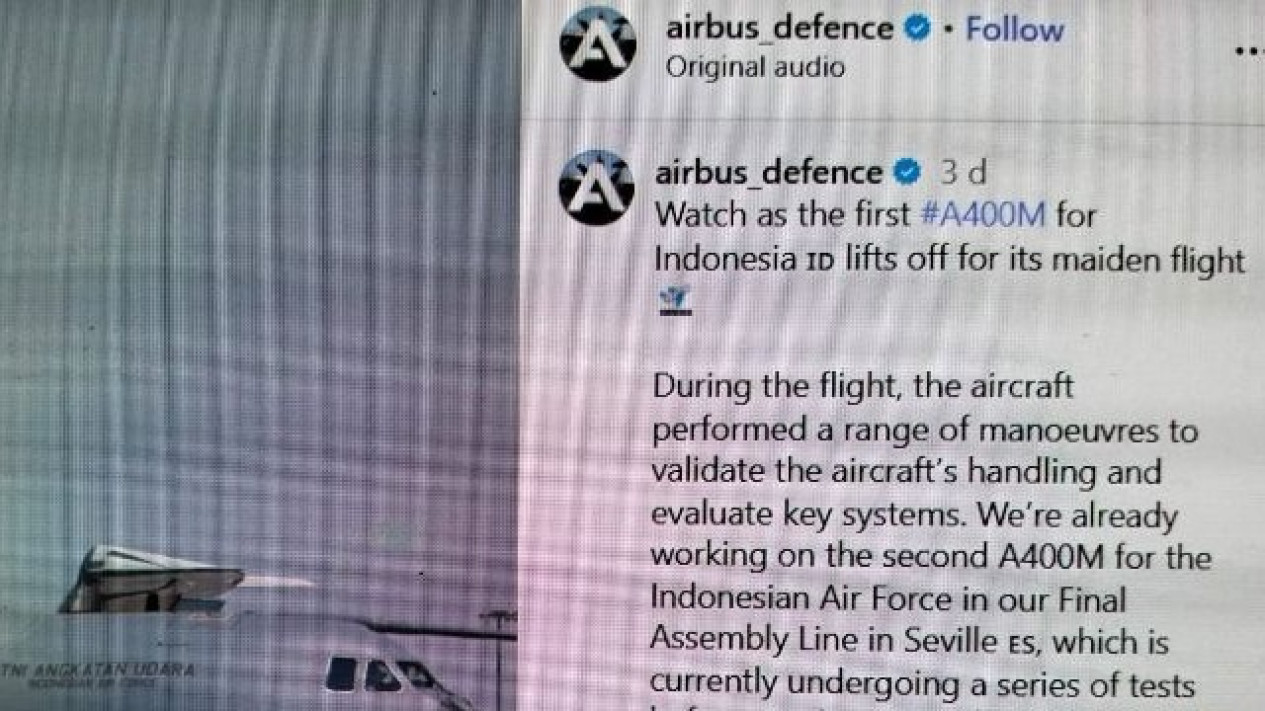Click verified badge next to header username
The width and height of the screenshot is (1265, 711).
(917, 29)
